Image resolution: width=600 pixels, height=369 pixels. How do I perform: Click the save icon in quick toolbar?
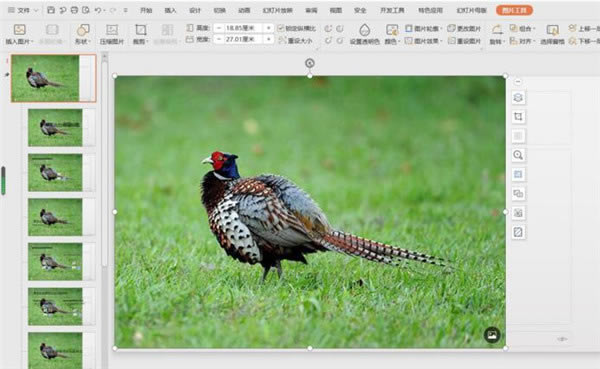pos(51,10)
